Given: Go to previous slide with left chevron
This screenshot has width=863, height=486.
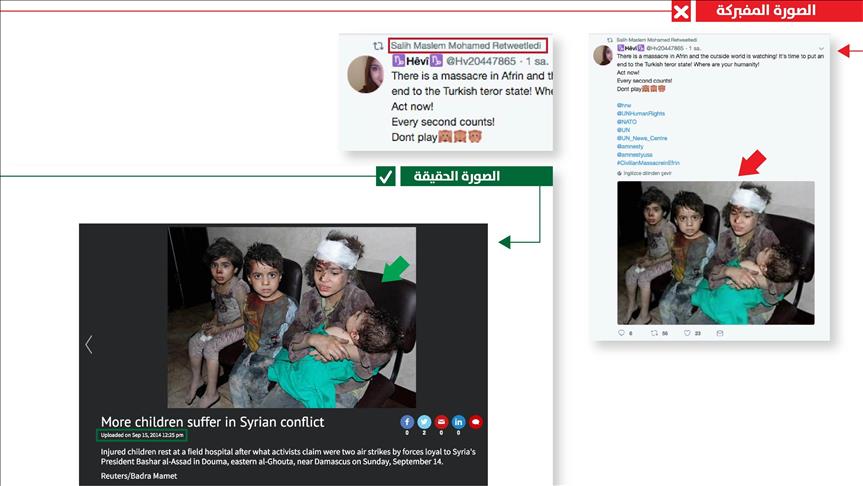Looking at the screenshot, I should [89, 344].
